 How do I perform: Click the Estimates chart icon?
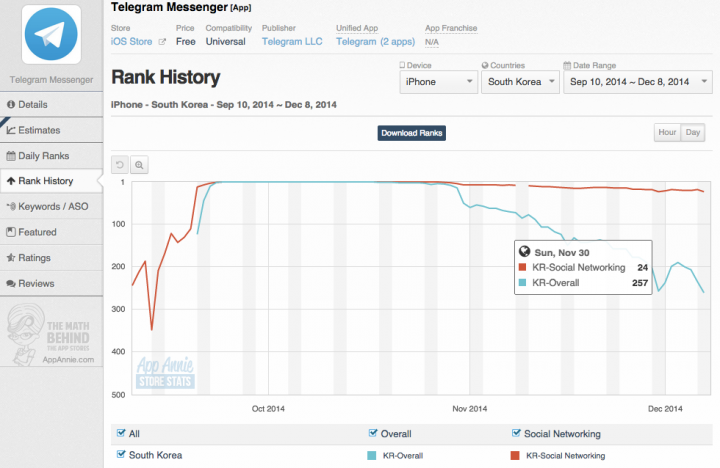[x=11, y=130]
